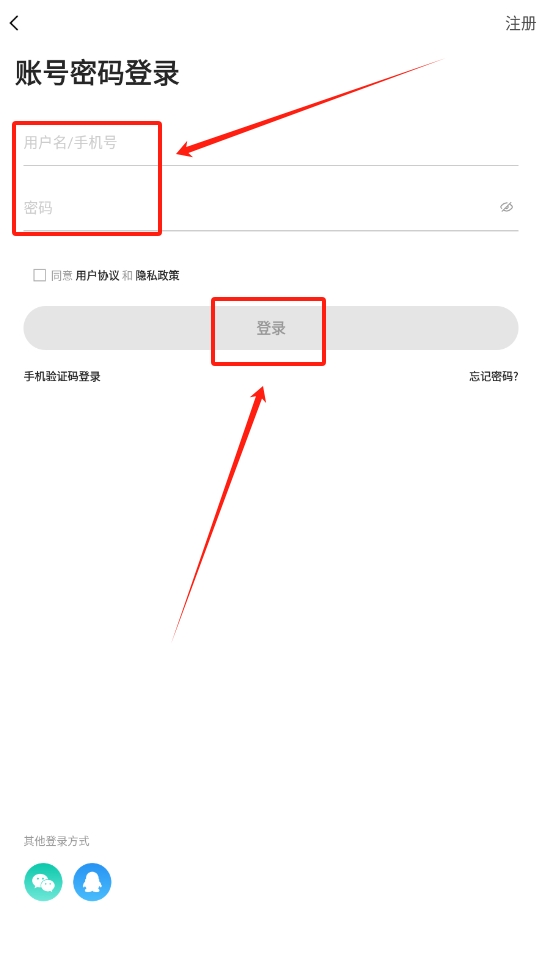Switch to 手机验证码登录
This screenshot has width=546, height=955.
62,376
